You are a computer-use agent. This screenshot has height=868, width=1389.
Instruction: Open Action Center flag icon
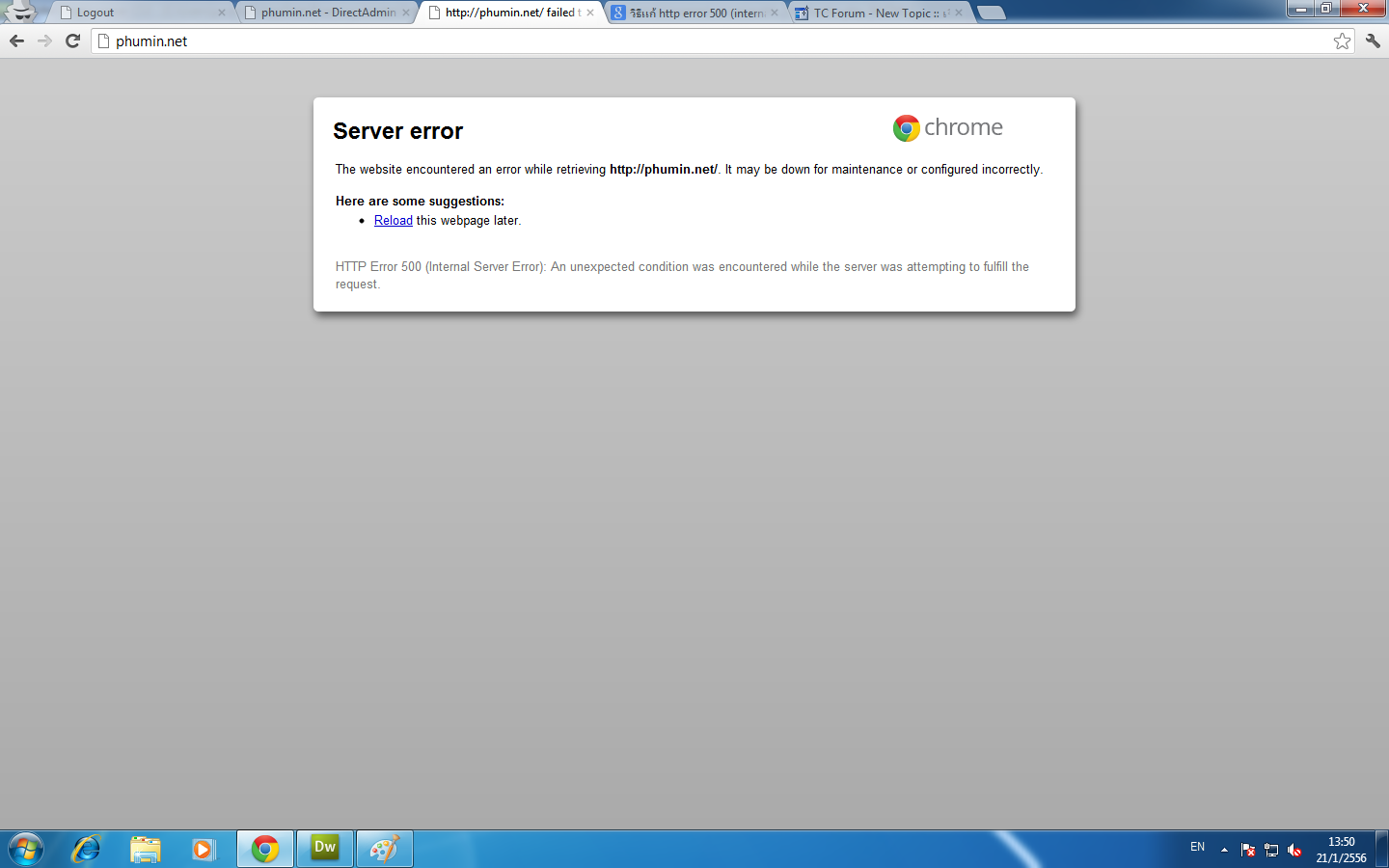click(x=1248, y=850)
